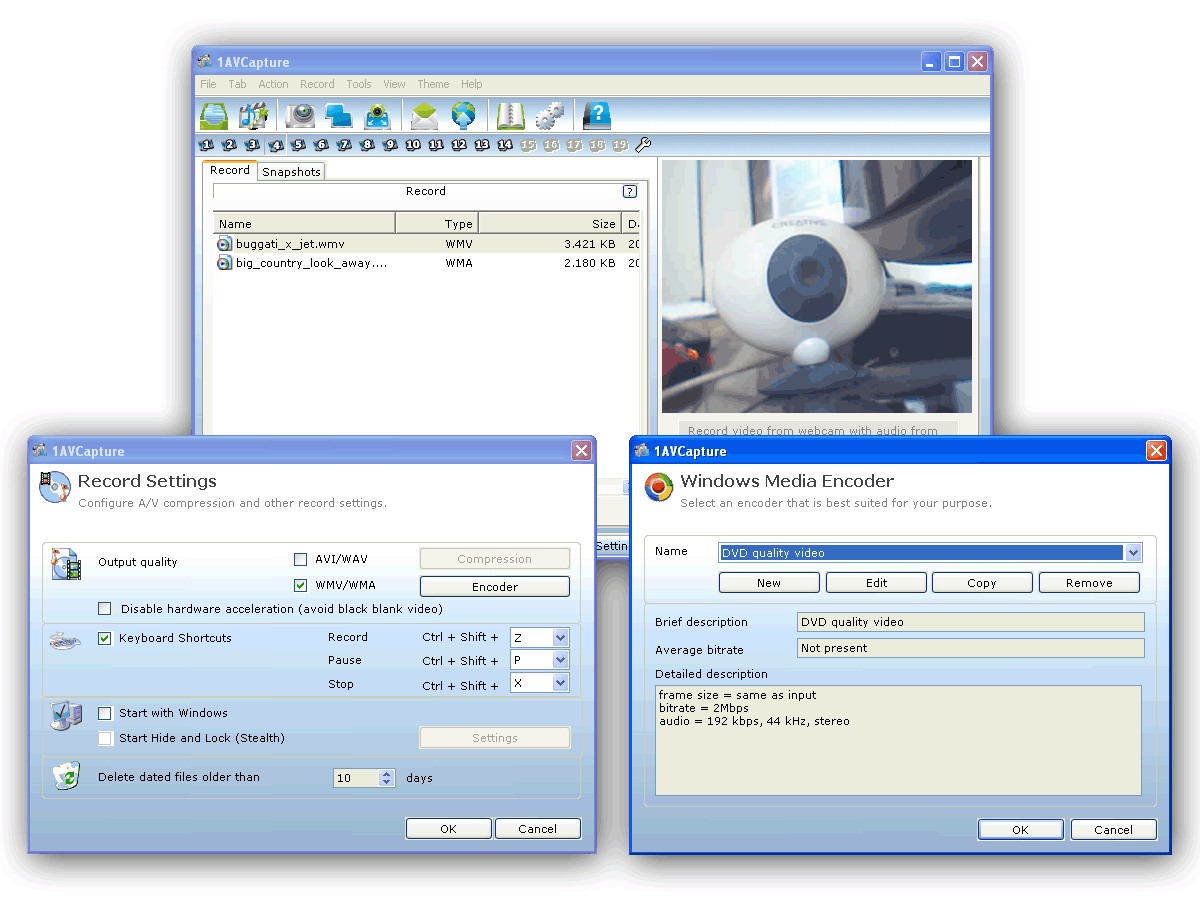Select numbered tab icon 6
Image resolution: width=1200 pixels, height=900 pixels.
[322, 145]
